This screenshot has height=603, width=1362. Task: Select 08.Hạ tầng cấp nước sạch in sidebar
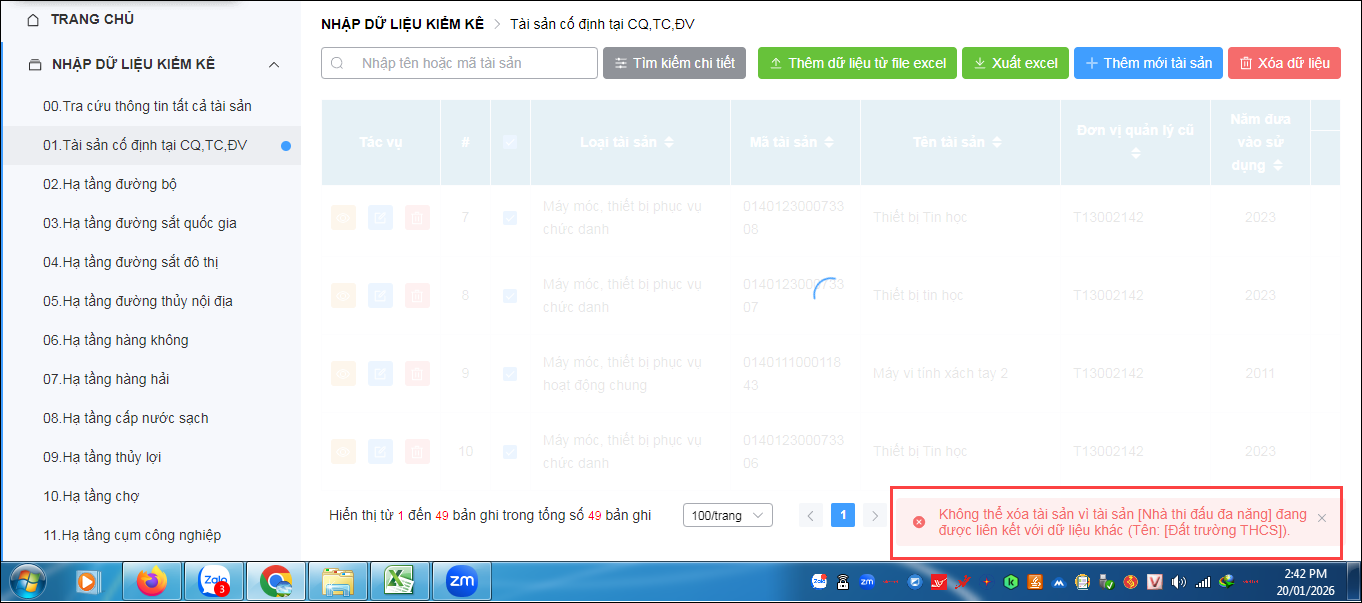click(125, 418)
